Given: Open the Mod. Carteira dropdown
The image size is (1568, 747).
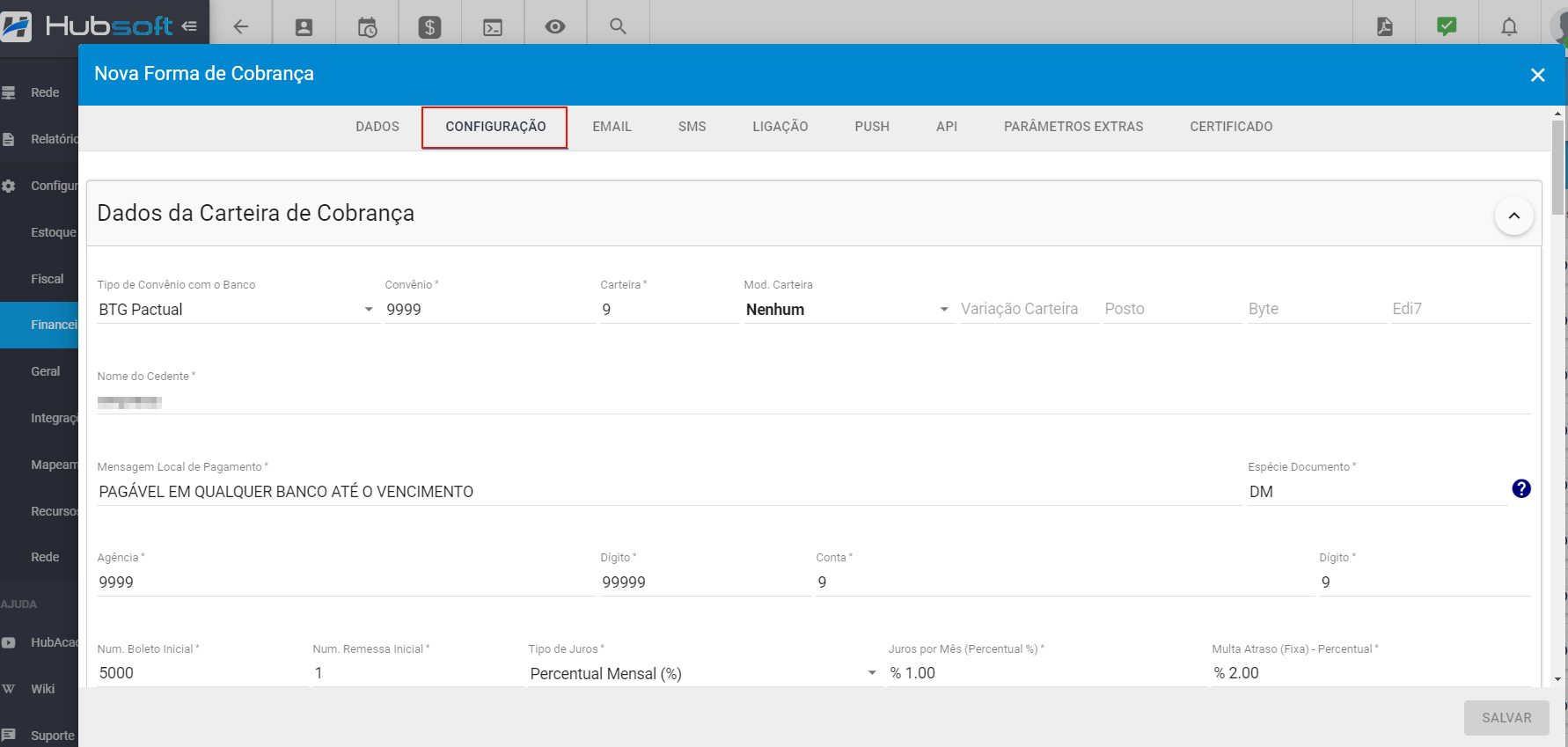Looking at the screenshot, I should click(x=848, y=310).
